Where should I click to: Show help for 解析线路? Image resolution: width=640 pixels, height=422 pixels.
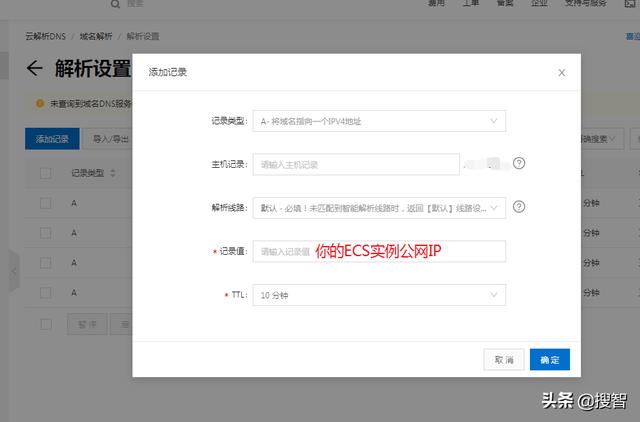519,207
